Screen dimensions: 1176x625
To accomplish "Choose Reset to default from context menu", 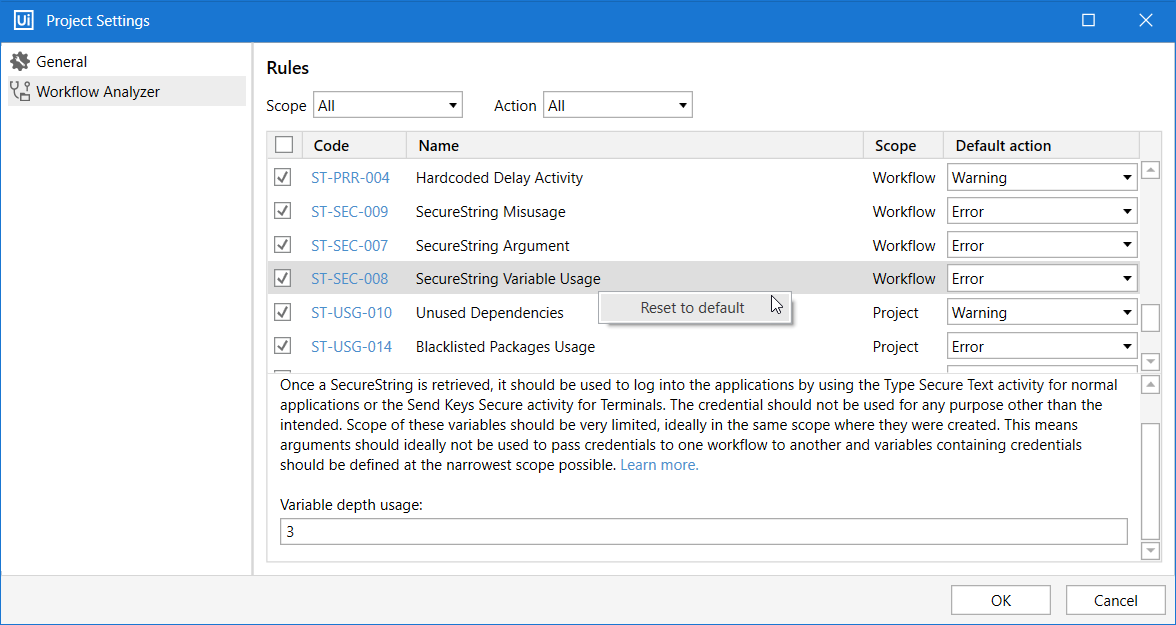I will pos(692,308).
